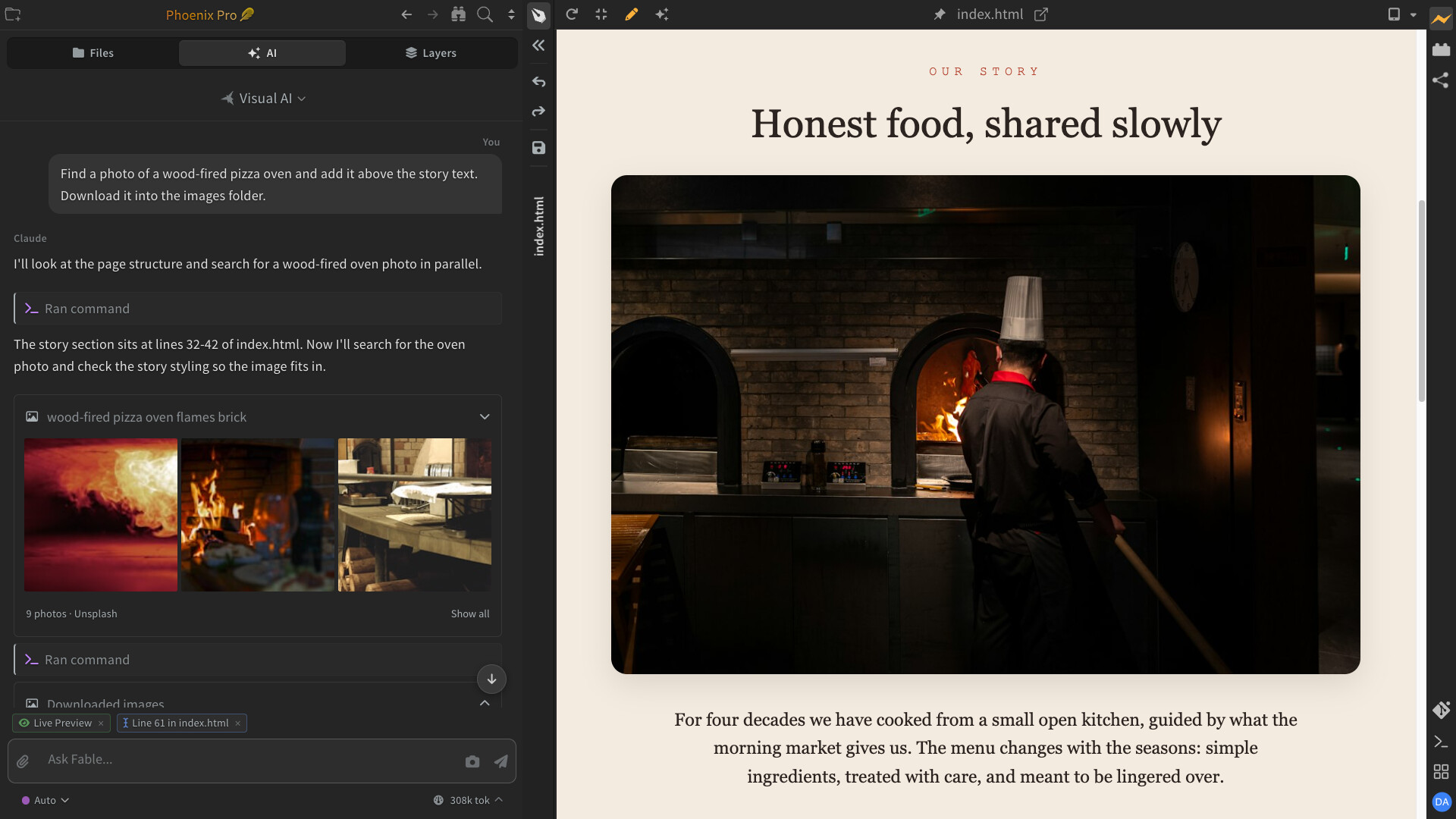Expand the first Ran command block
Viewport: 1456px width, 819px height.
[258, 309]
